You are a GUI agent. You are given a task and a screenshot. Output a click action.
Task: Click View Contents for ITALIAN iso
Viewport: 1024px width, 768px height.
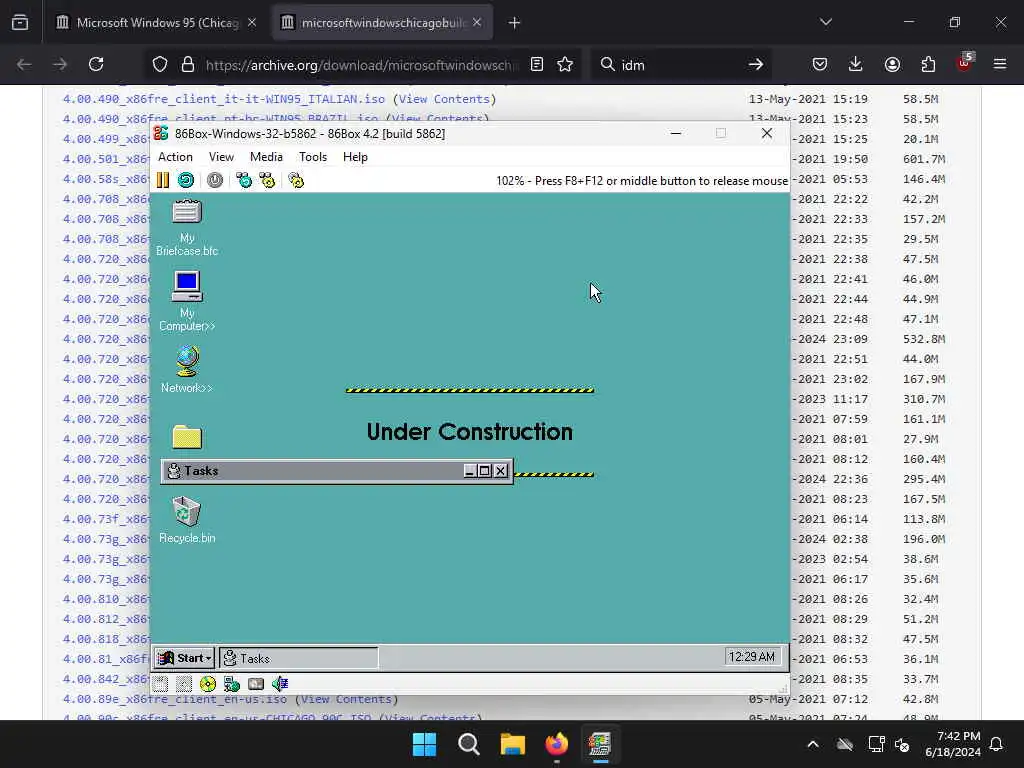coord(444,99)
